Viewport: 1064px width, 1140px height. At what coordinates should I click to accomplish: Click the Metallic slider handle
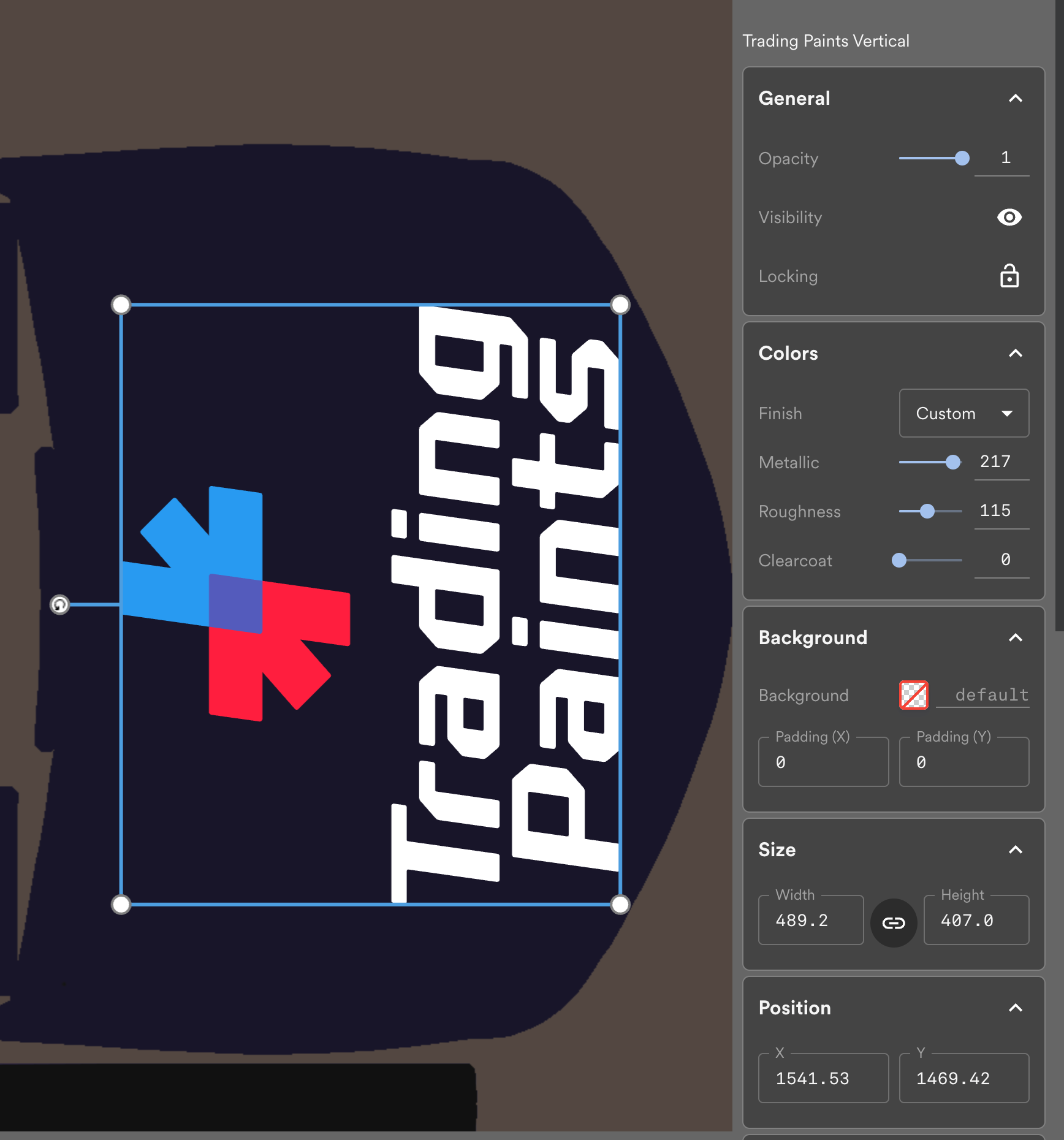[952, 462]
